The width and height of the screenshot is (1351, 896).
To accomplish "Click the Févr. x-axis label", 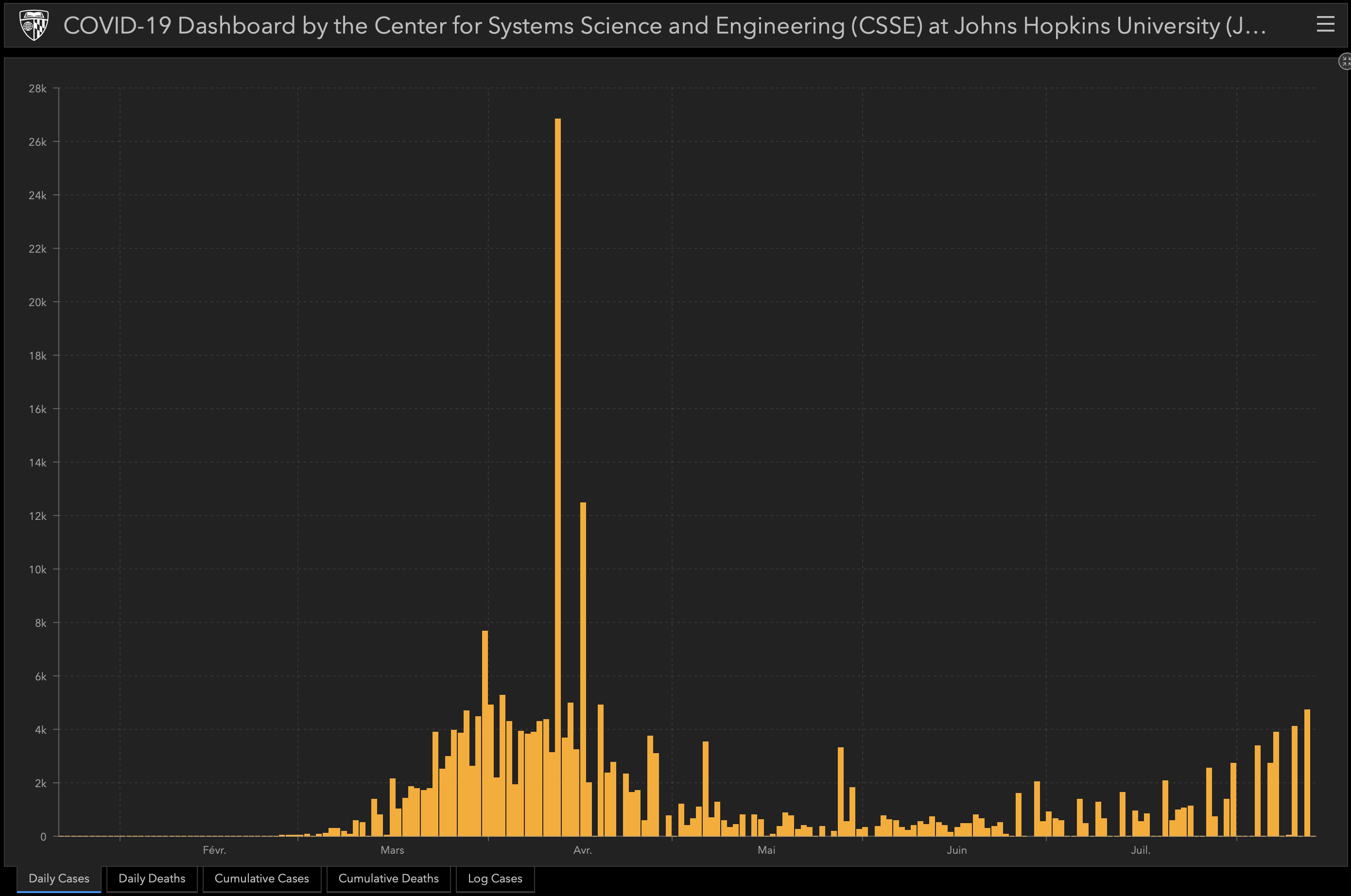I will pos(214,850).
